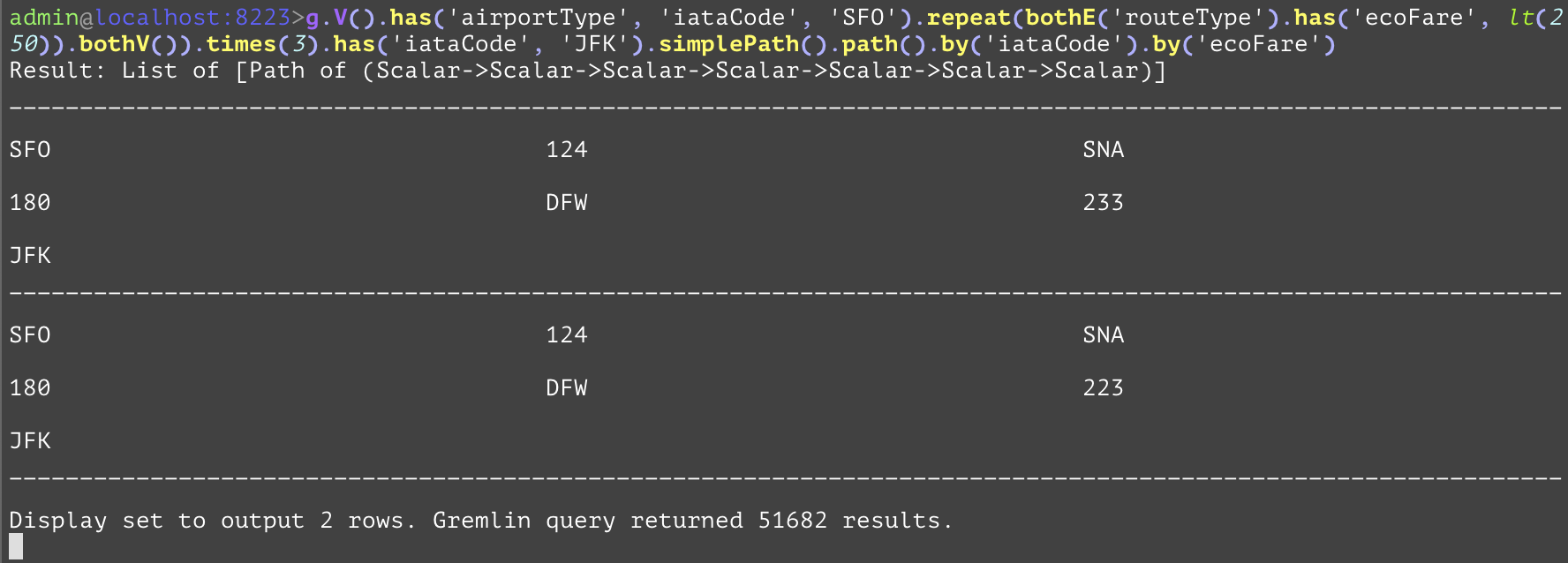Click JFK in the second result path

click(30, 441)
